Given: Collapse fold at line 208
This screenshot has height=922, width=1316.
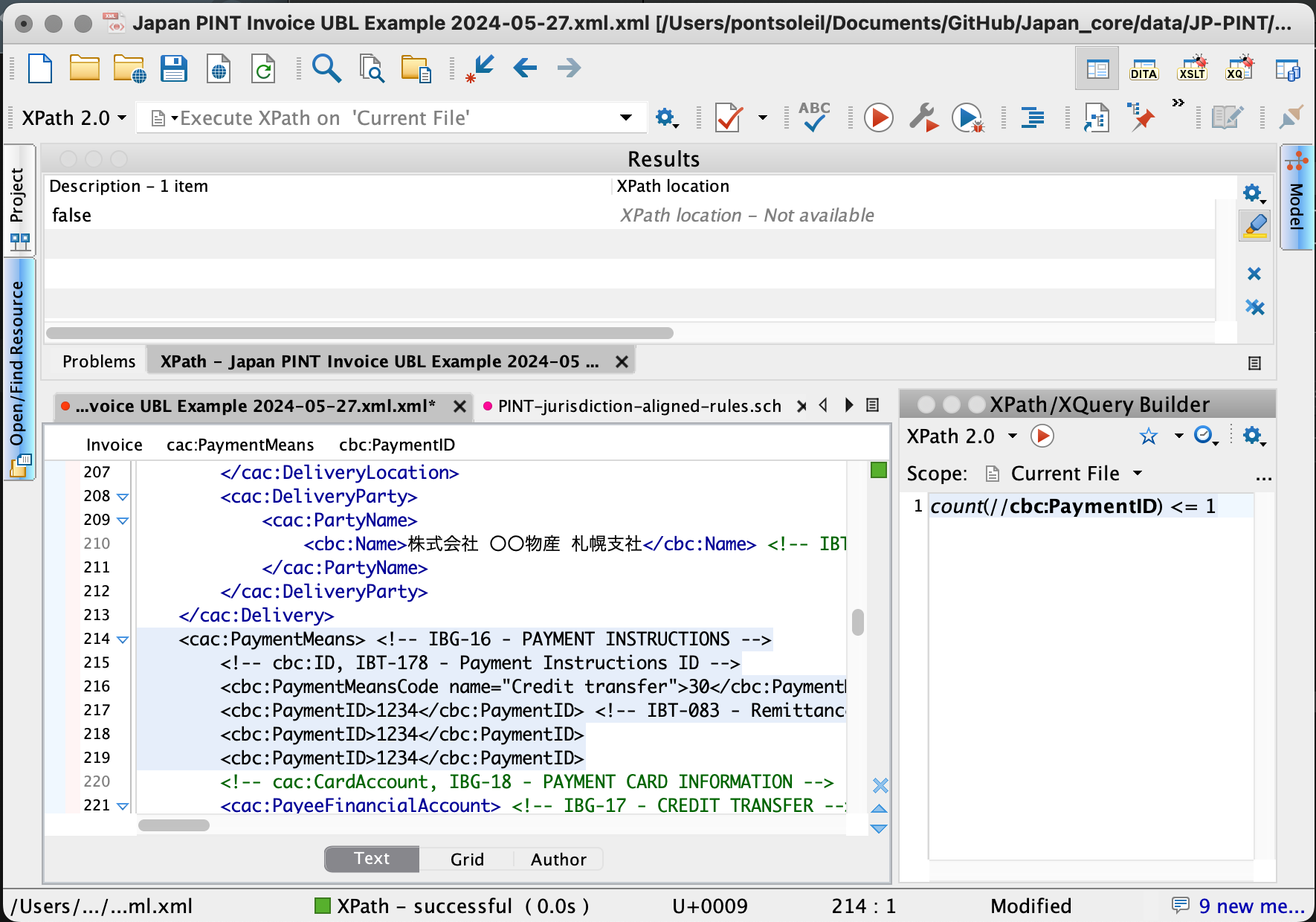Looking at the screenshot, I should (123, 497).
